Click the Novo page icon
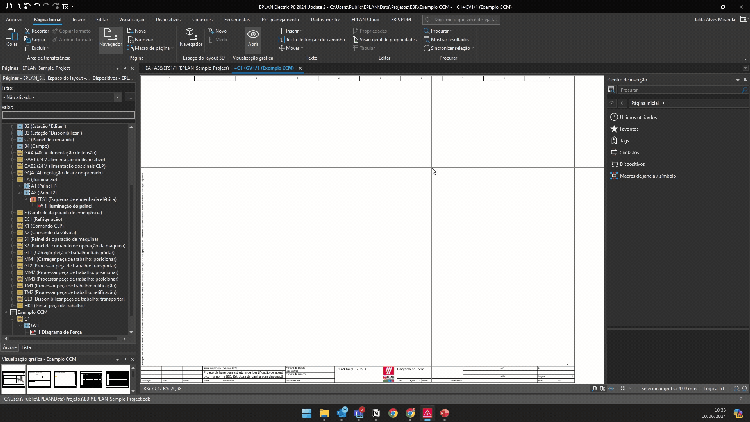This screenshot has height=422, width=750. (129, 31)
